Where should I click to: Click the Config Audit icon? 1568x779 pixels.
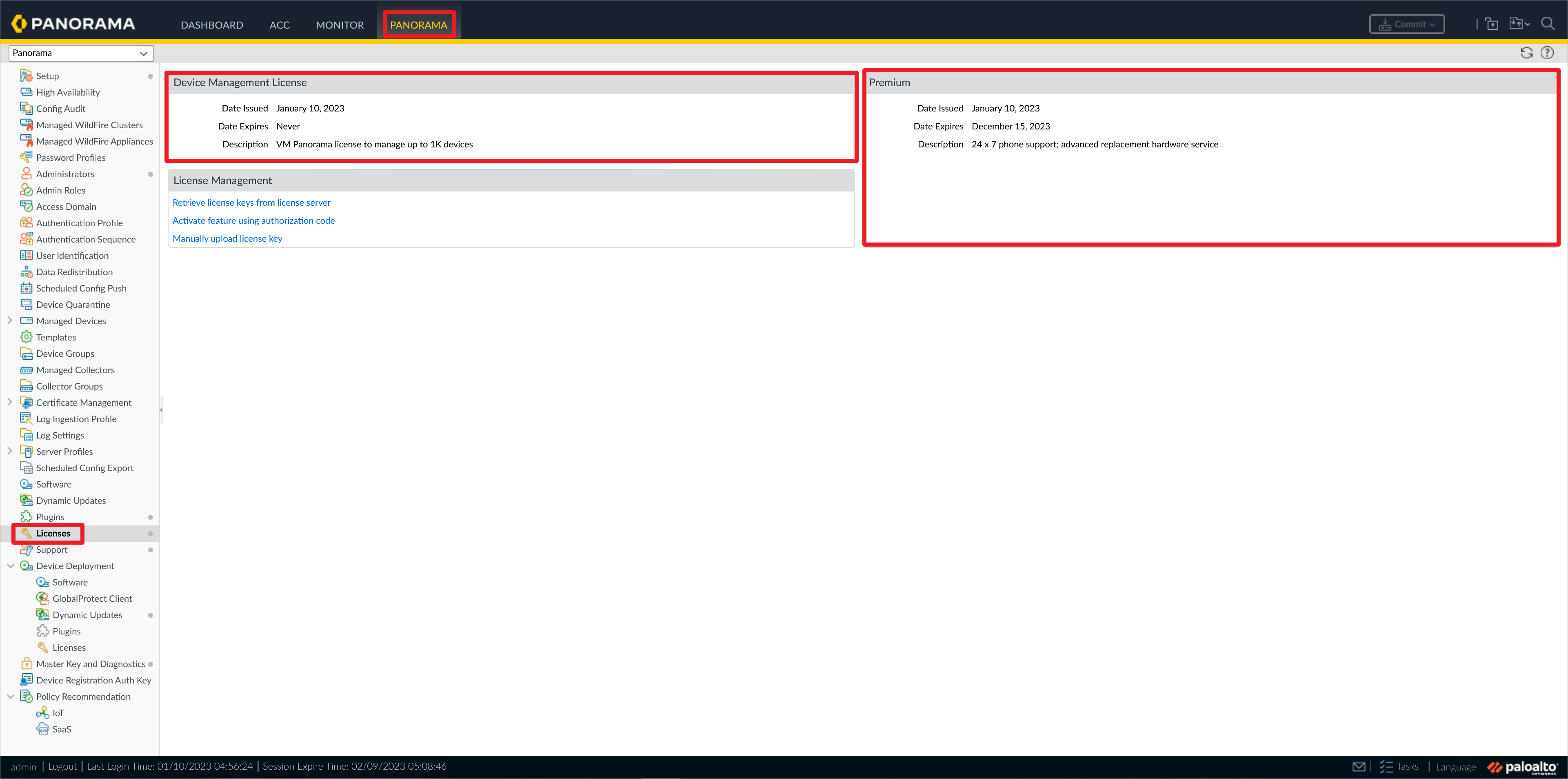26,109
